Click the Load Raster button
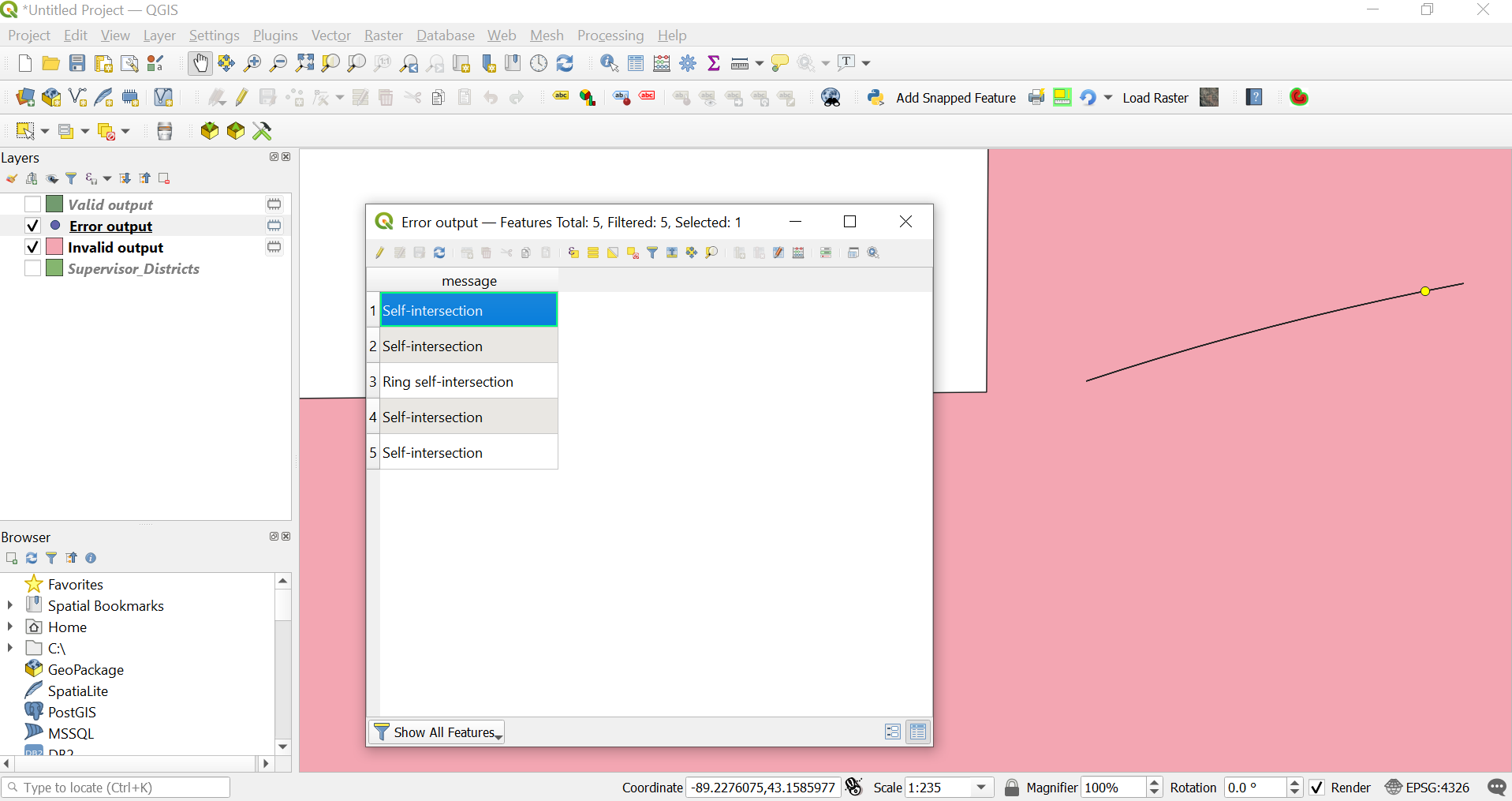Image resolution: width=1512 pixels, height=801 pixels. click(1155, 98)
